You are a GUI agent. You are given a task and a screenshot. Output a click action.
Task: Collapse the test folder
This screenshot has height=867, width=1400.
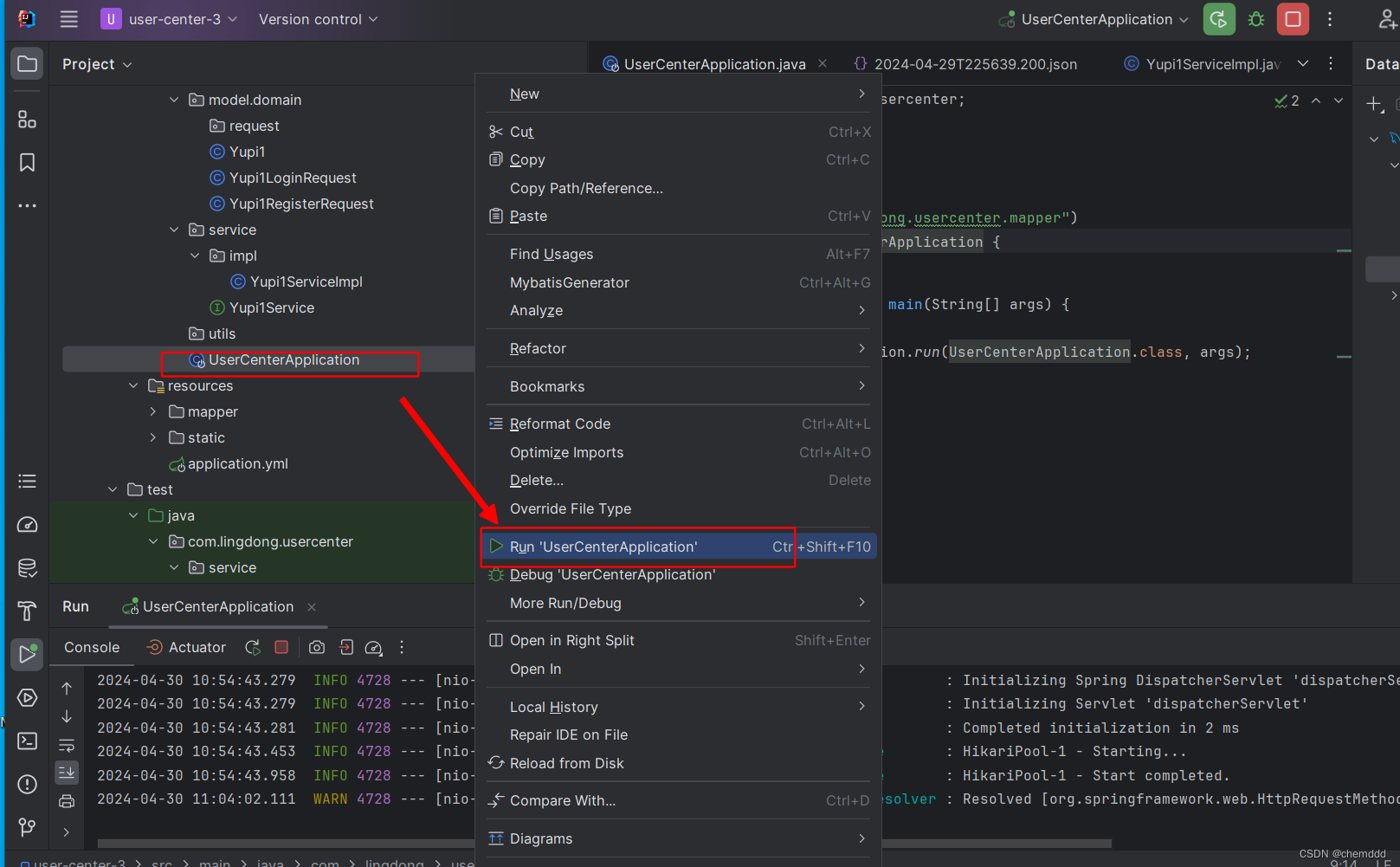pyautogui.click(x=113, y=489)
